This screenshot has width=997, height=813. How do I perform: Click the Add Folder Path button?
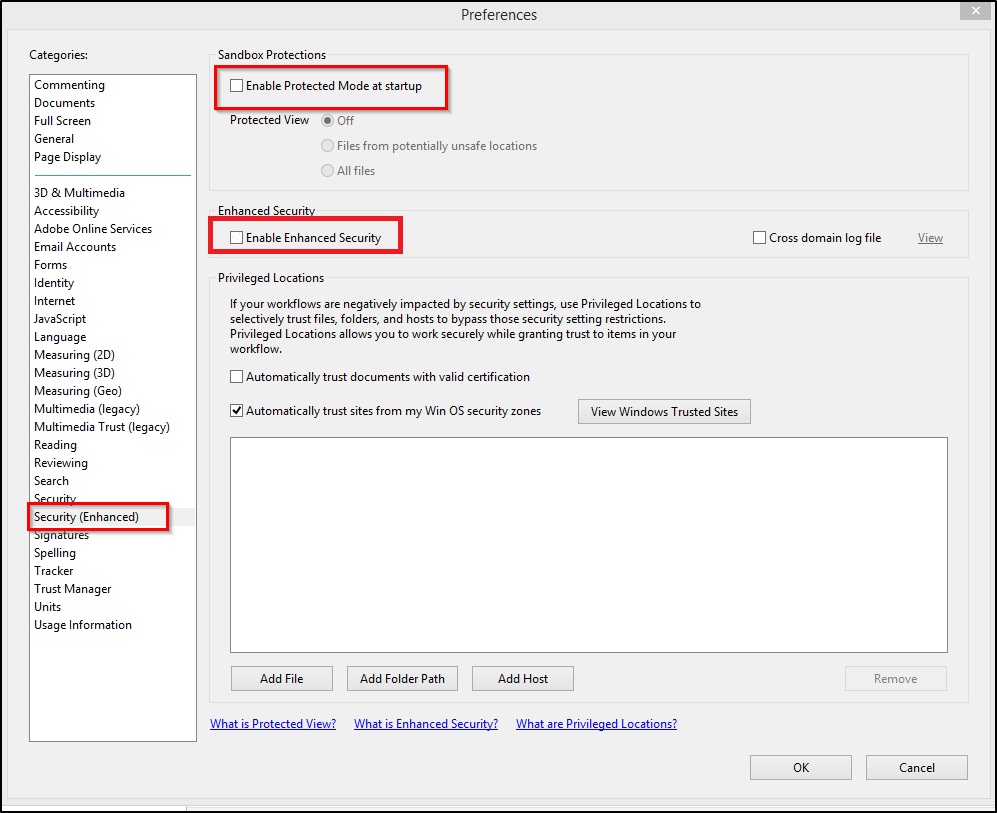(402, 678)
